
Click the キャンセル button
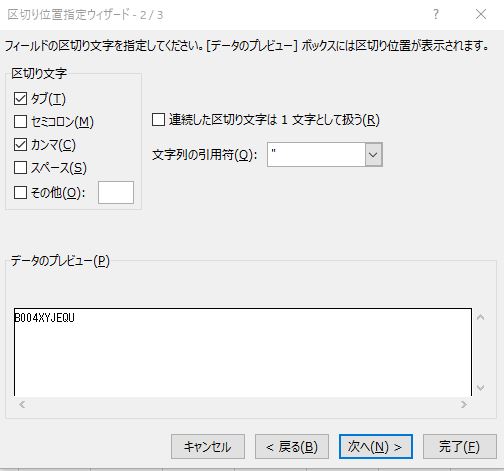click(x=208, y=447)
